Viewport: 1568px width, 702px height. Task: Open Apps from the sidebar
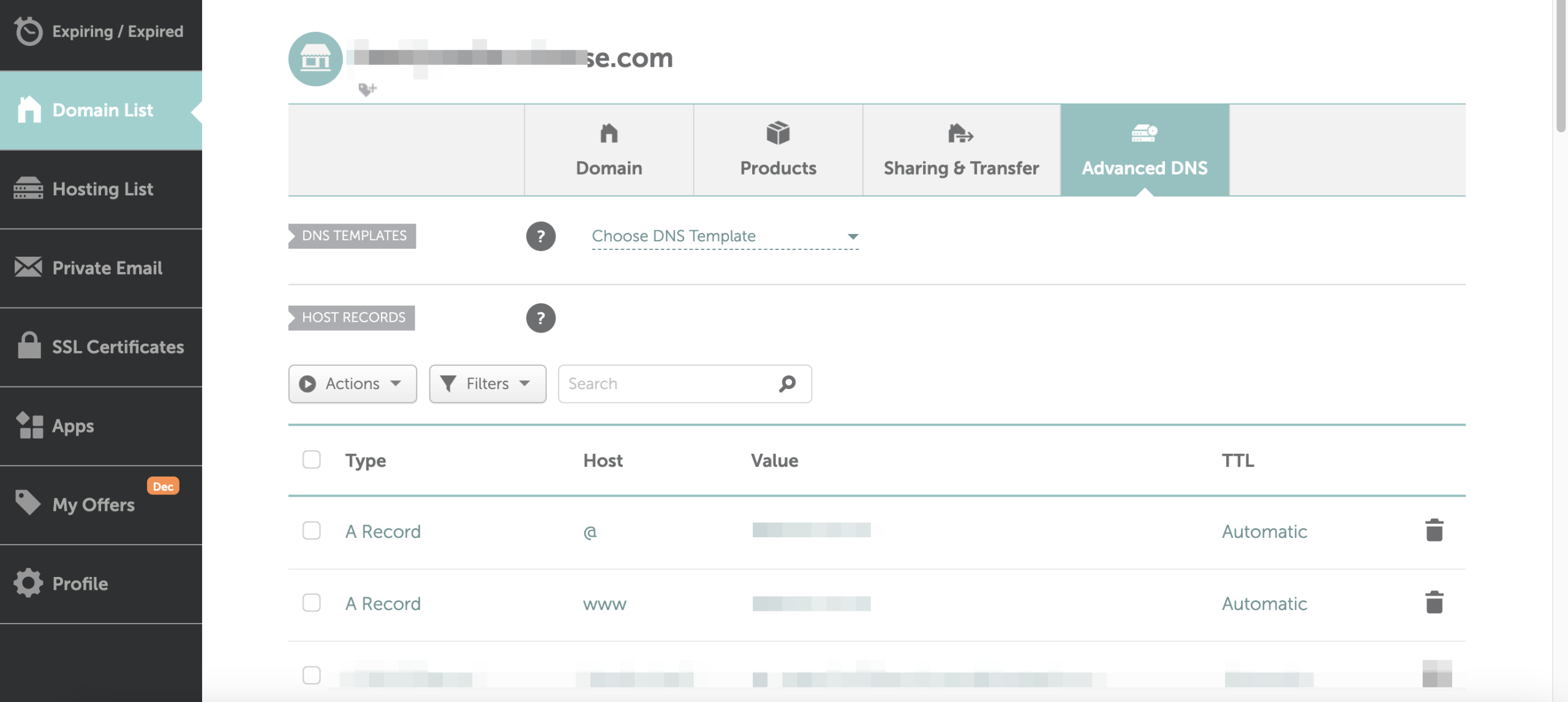101,426
